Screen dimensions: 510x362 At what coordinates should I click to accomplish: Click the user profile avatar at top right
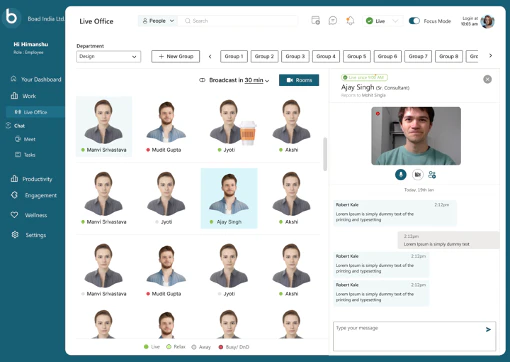click(487, 21)
